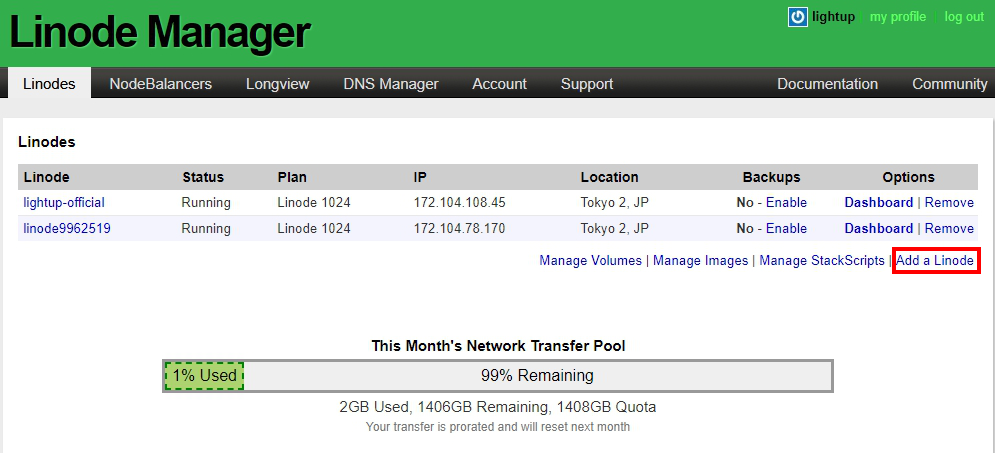Click the 99% Remaining bar segment
Screen dimensions: 995x453
(x=537, y=376)
